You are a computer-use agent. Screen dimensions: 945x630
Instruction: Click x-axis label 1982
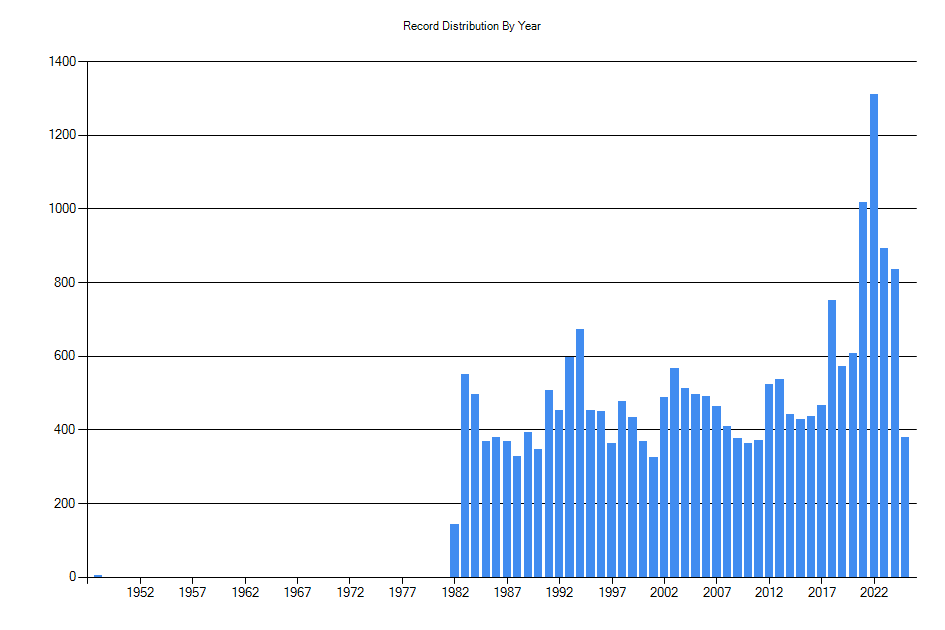pos(454,593)
